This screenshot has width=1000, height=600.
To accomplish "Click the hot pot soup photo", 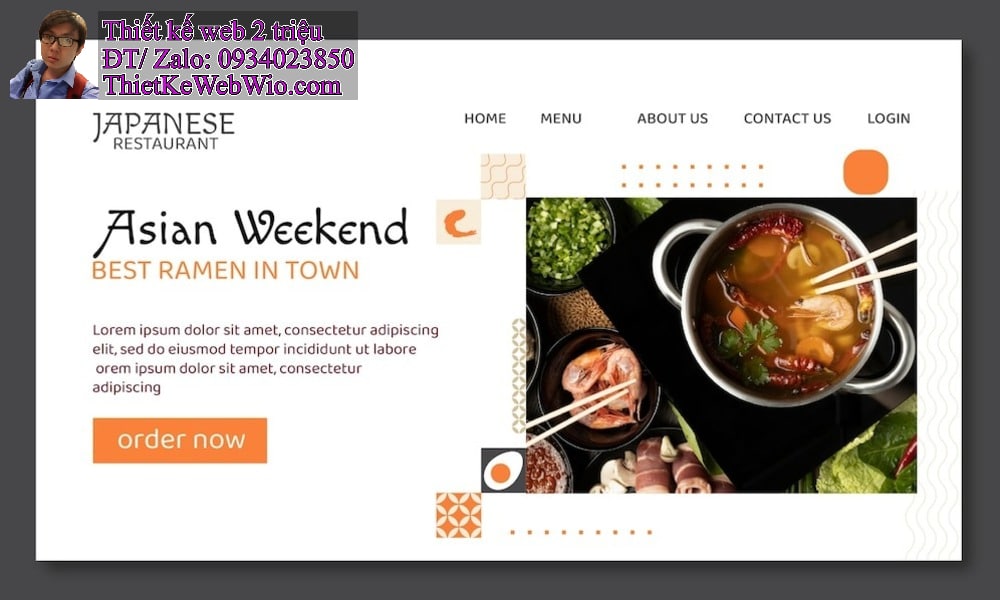I will (x=721, y=345).
